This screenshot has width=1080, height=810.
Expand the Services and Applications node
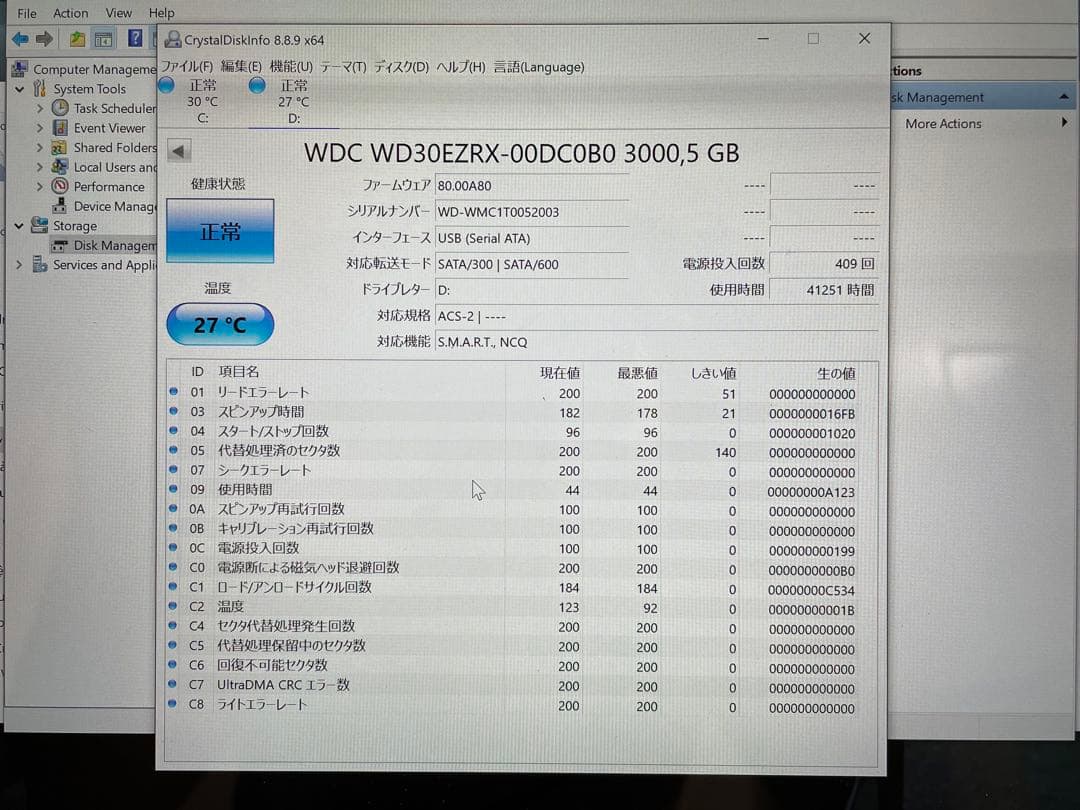pyautogui.click(x=19, y=264)
